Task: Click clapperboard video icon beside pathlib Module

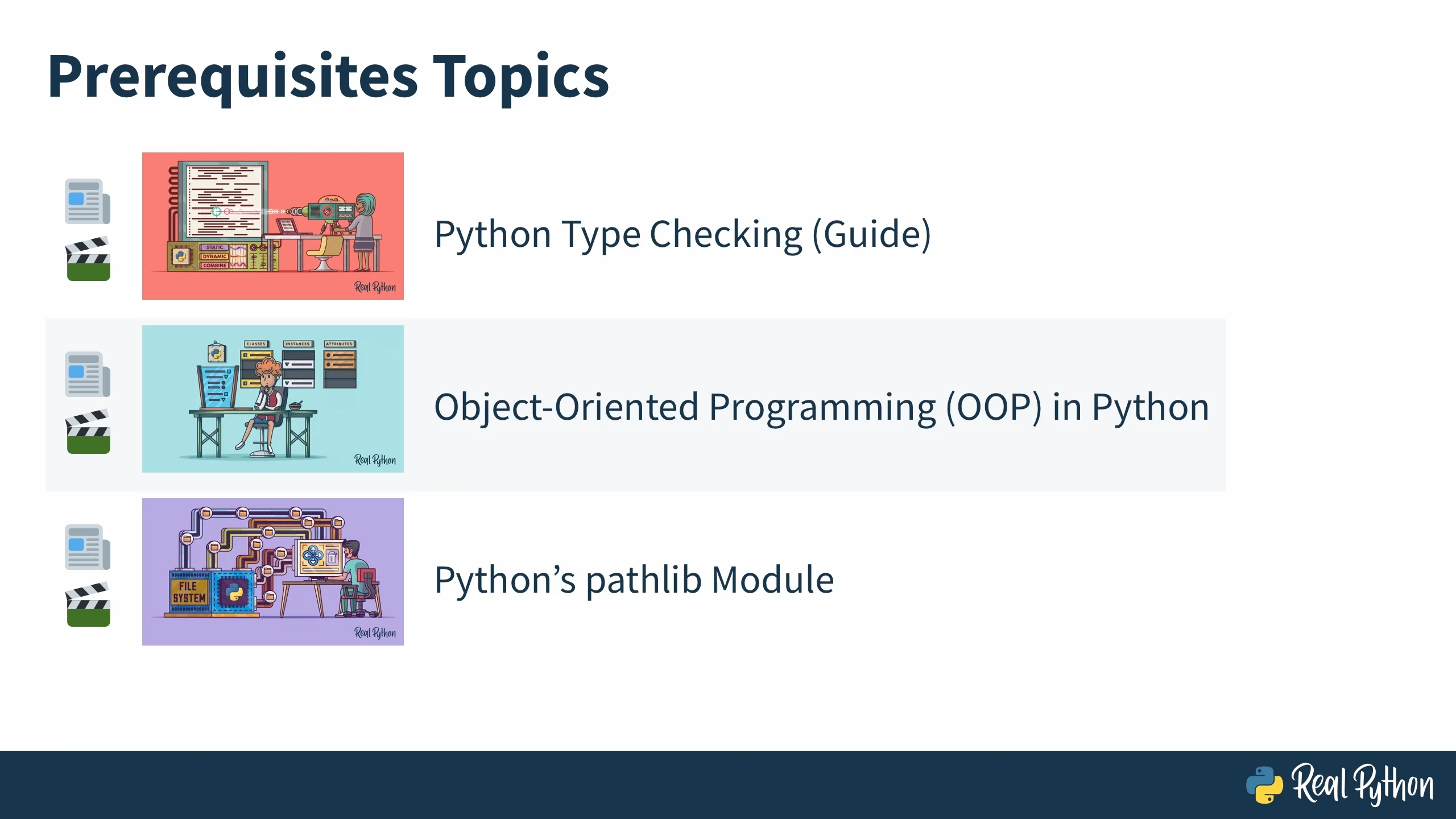Action: point(88,605)
